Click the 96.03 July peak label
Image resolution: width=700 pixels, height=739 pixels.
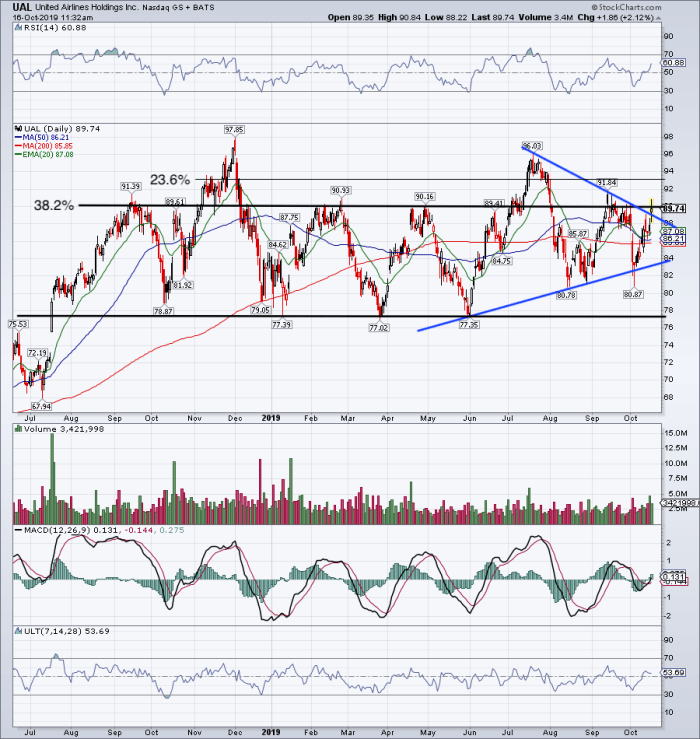pyautogui.click(x=532, y=146)
